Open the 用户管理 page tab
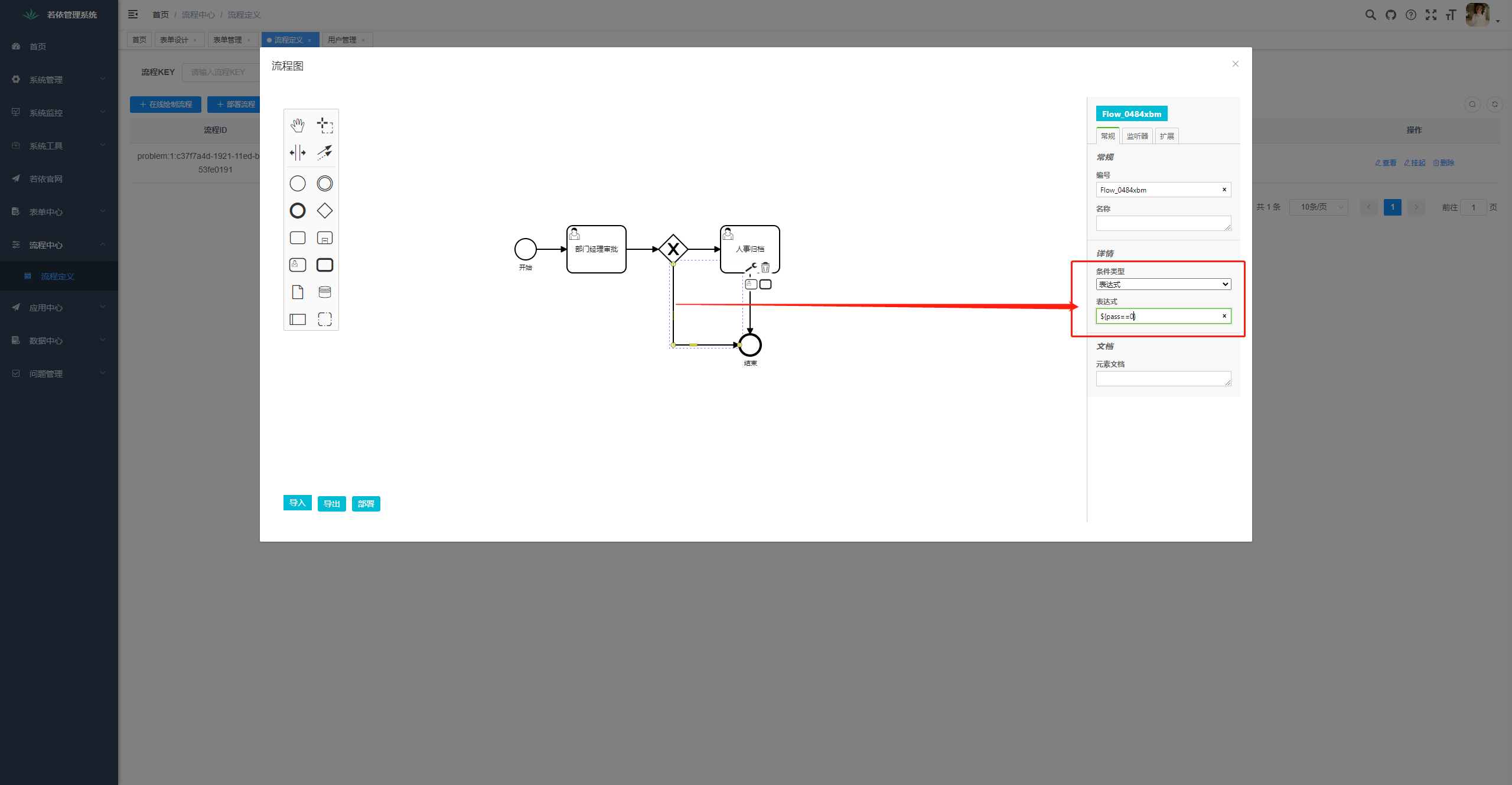Screen dimensions: 1512x785 click(x=342, y=40)
